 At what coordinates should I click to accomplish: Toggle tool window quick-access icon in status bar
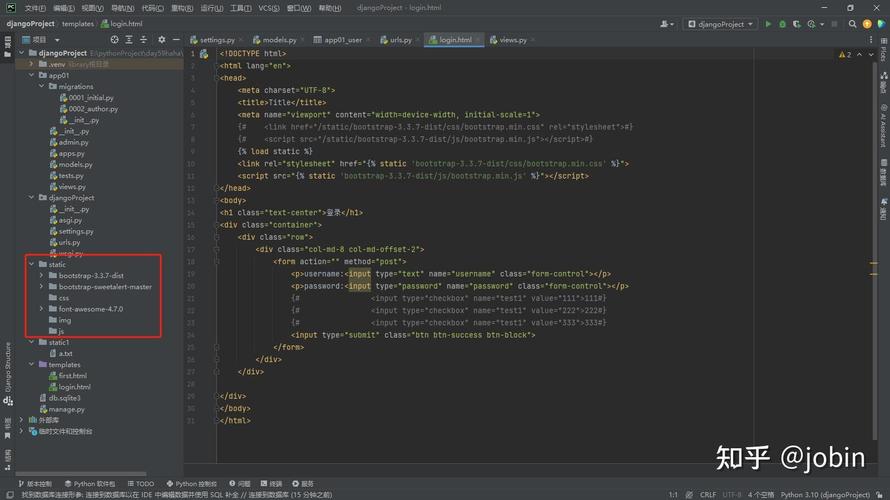pos(10,495)
